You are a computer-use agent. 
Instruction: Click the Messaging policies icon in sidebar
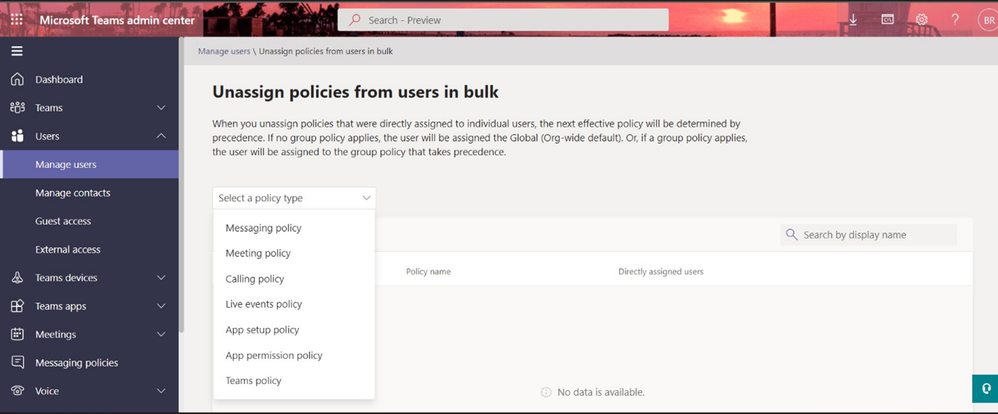click(x=17, y=362)
